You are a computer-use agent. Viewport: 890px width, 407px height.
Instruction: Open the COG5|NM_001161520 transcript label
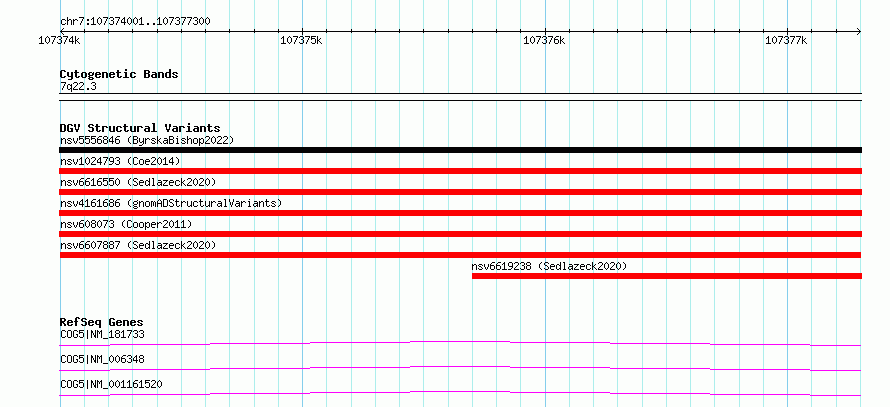click(111, 384)
